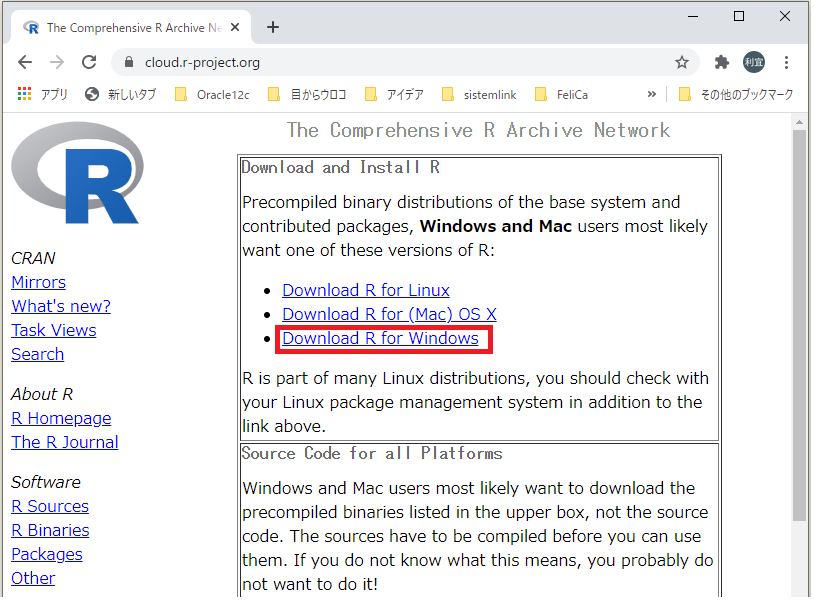The height and width of the screenshot is (604, 815).
Task: Close the Comprehensive R Archive tab
Action: [235, 27]
